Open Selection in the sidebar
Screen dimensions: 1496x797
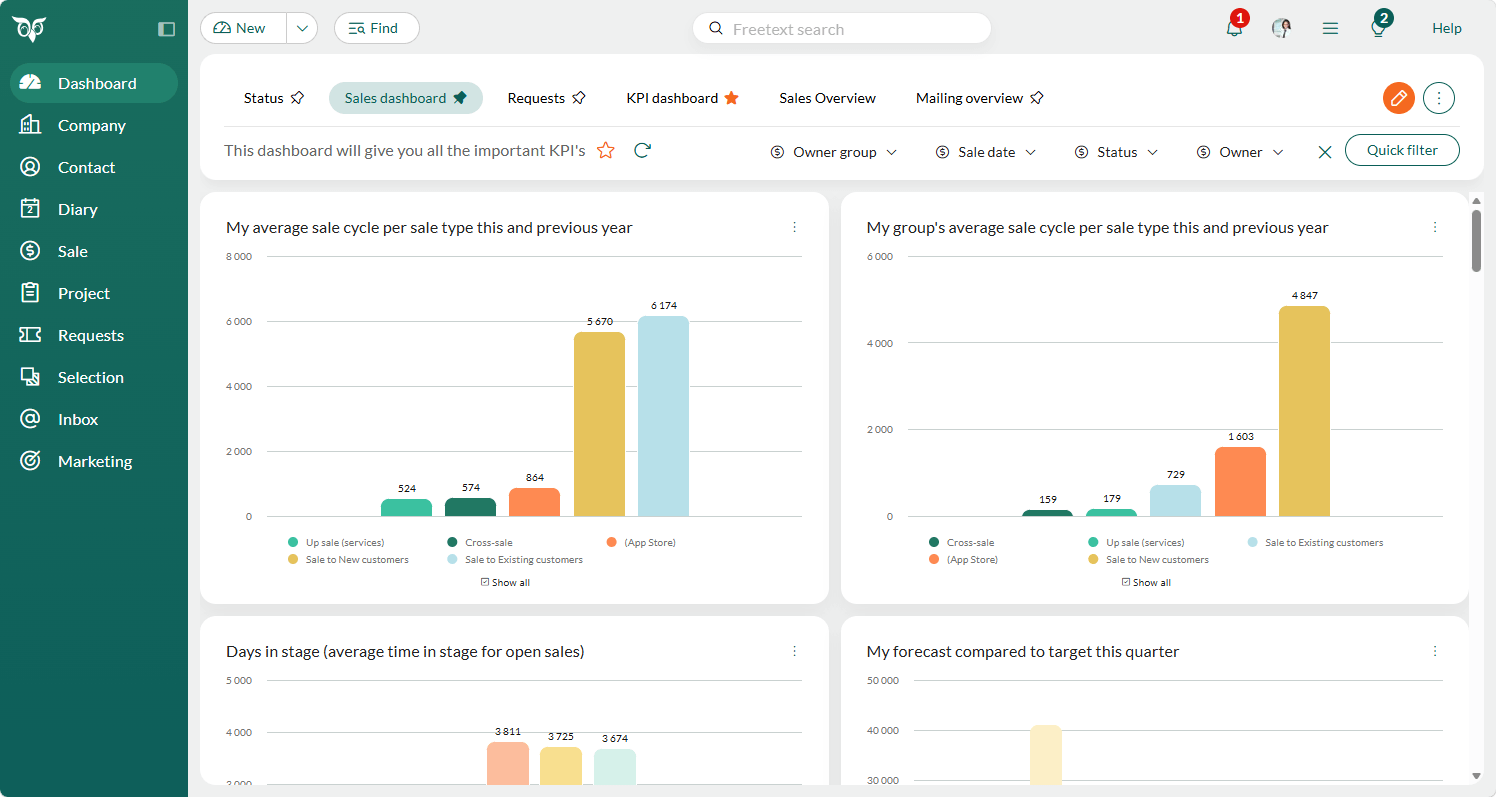94,377
